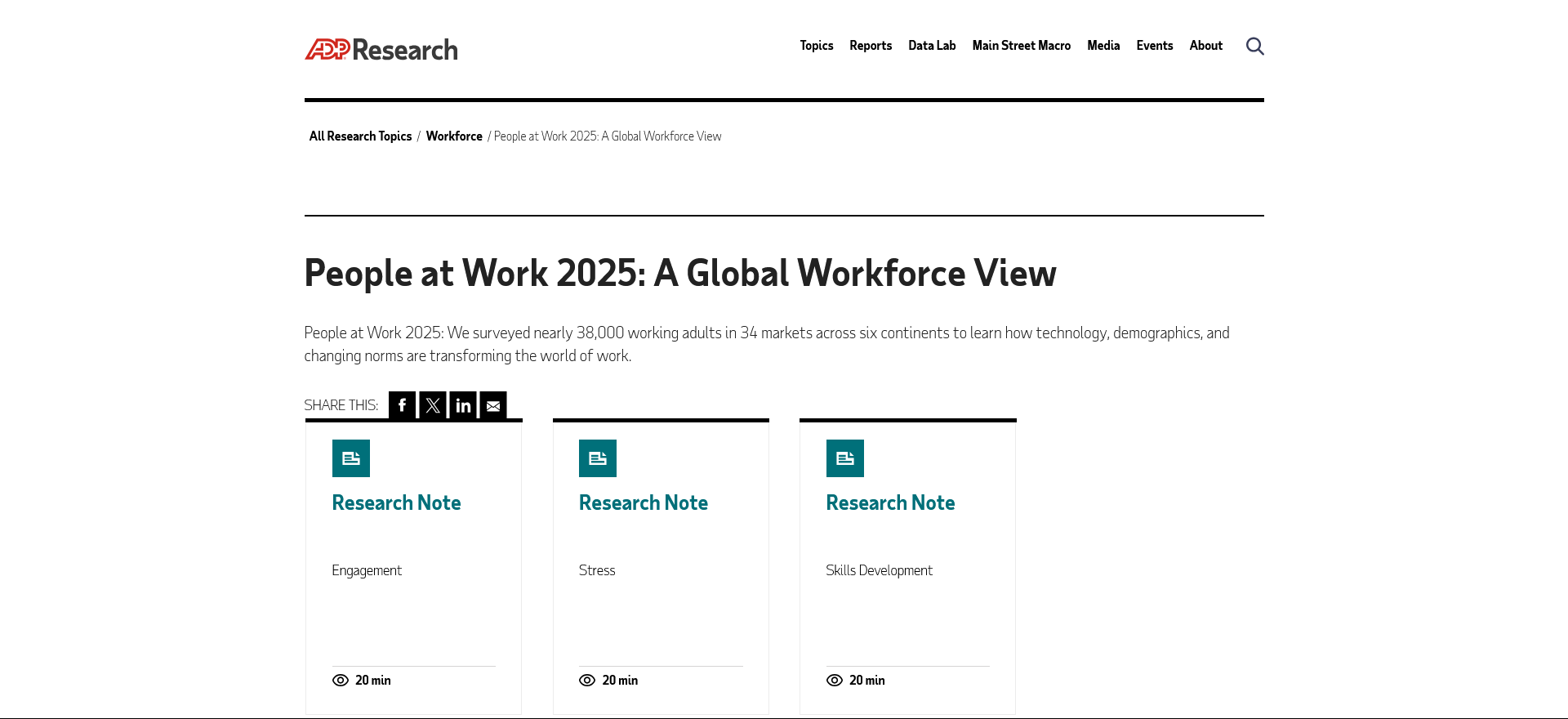The width and height of the screenshot is (1568, 719).
Task: Click the Stress card text
Action: pyautogui.click(x=597, y=570)
